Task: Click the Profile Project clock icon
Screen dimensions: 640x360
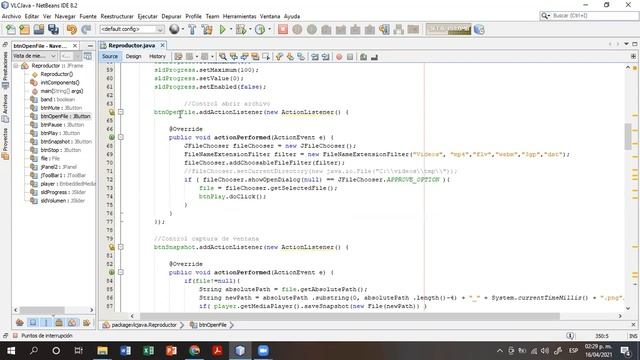Action: click(x=260, y=29)
